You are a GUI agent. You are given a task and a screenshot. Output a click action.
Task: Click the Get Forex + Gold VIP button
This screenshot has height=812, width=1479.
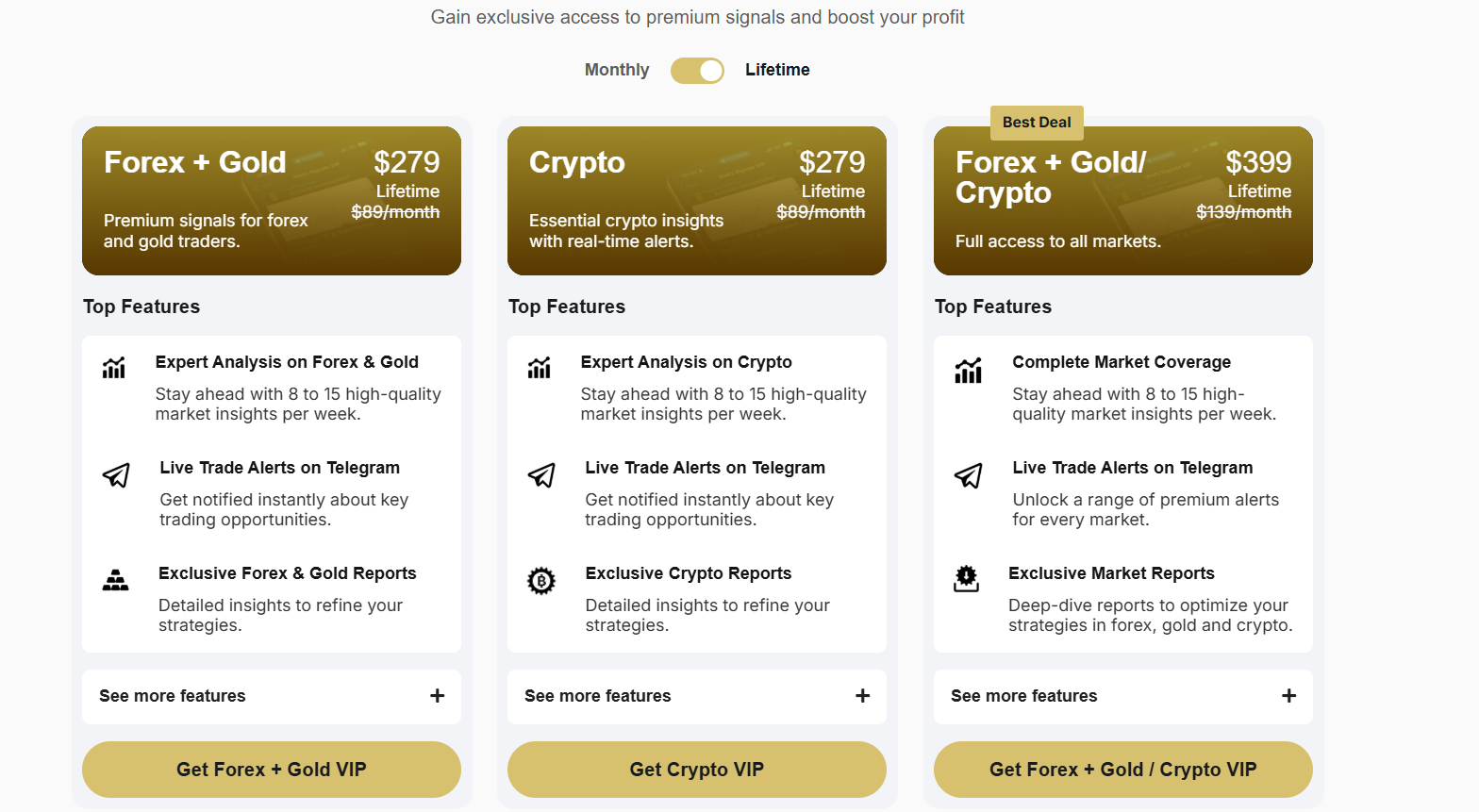click(271, 770)
